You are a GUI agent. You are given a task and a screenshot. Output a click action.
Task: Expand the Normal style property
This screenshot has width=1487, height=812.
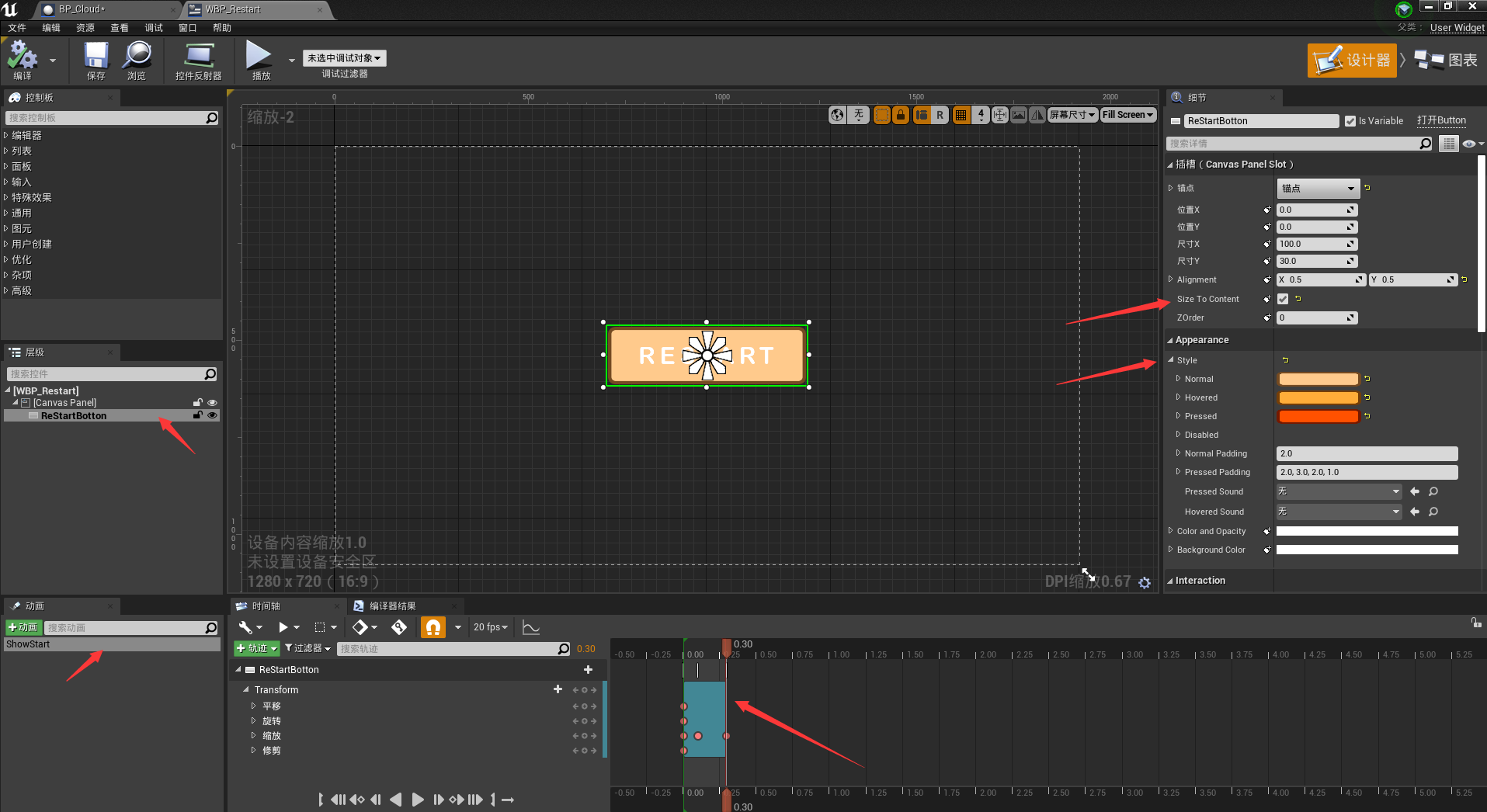(x=1179, y=379)
